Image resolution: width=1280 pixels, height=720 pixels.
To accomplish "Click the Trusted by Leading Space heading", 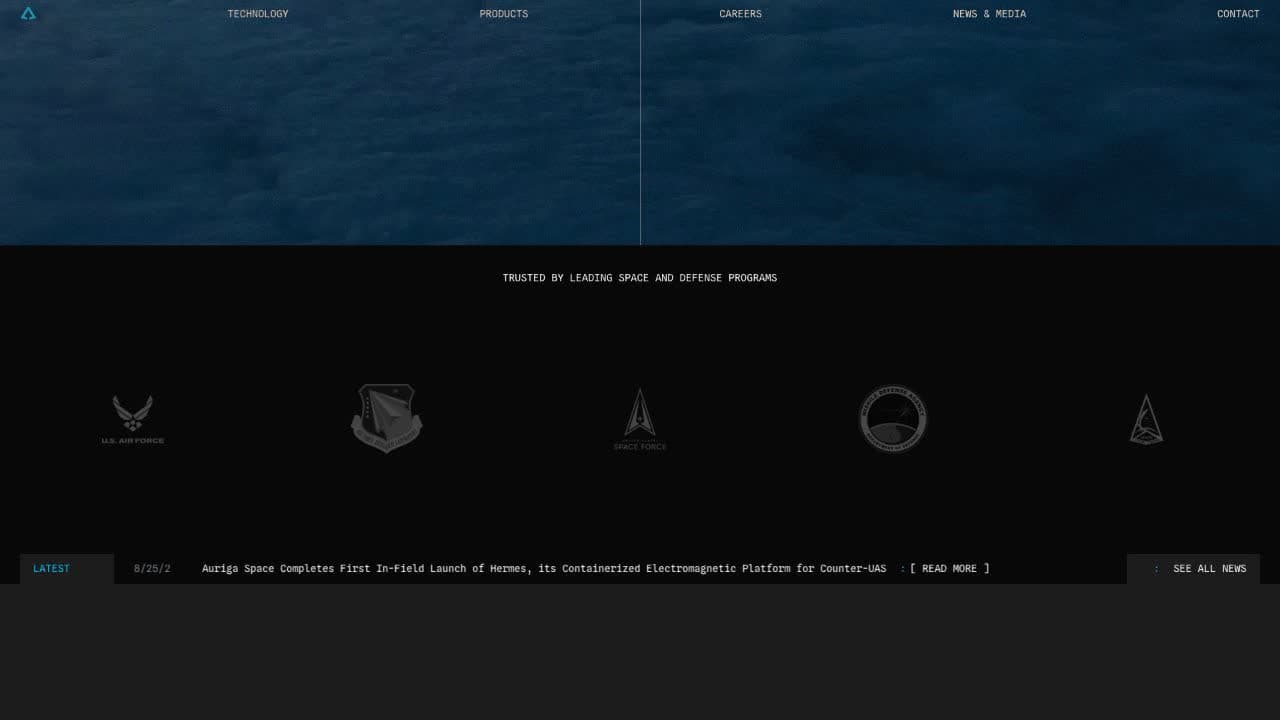I will coord(640,278).
